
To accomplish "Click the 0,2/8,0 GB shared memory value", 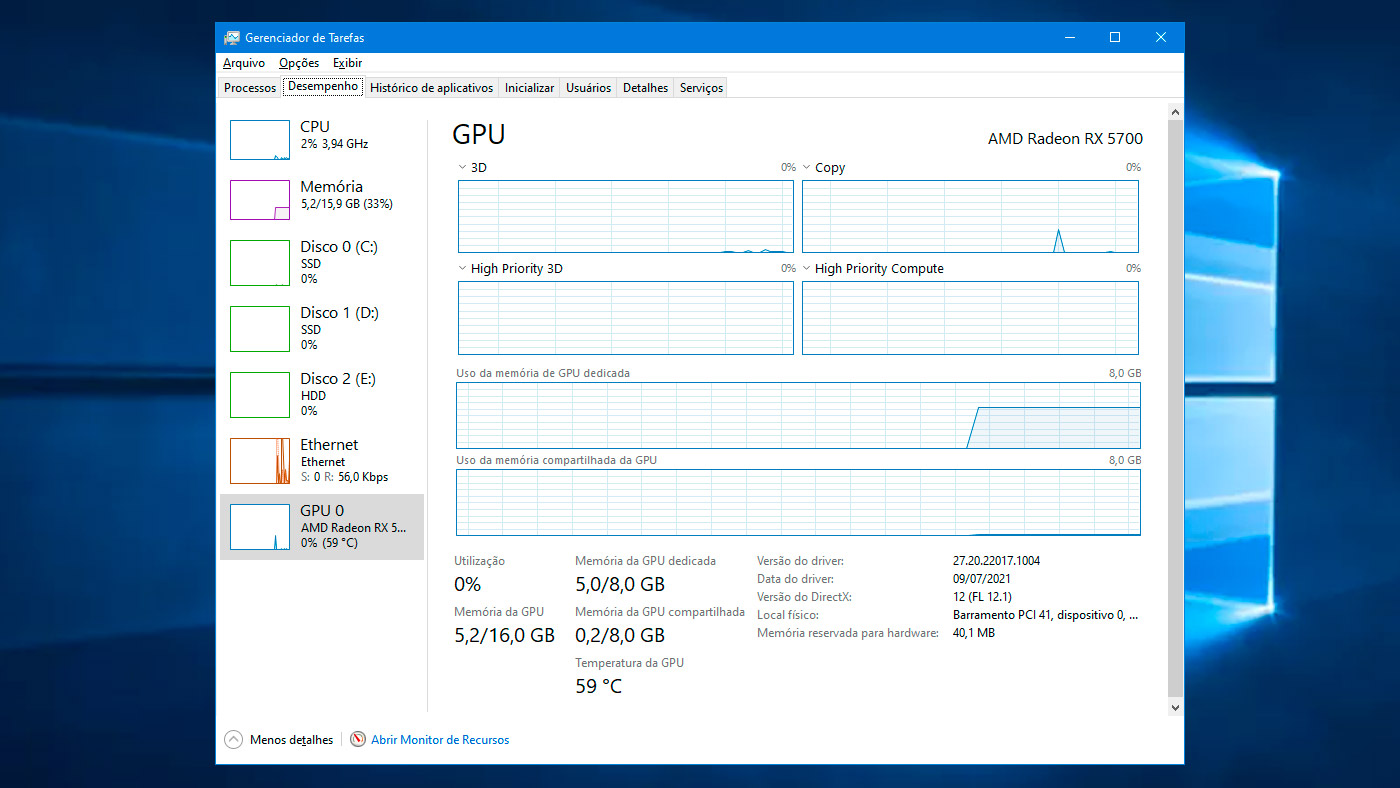I will coord(619,635).
